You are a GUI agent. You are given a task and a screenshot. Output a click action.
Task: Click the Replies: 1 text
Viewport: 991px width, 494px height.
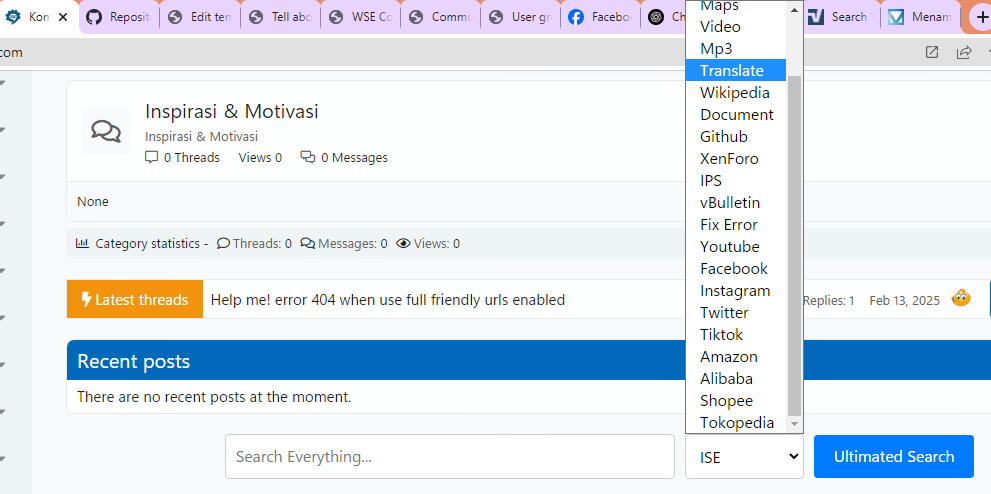coord(829,301)
